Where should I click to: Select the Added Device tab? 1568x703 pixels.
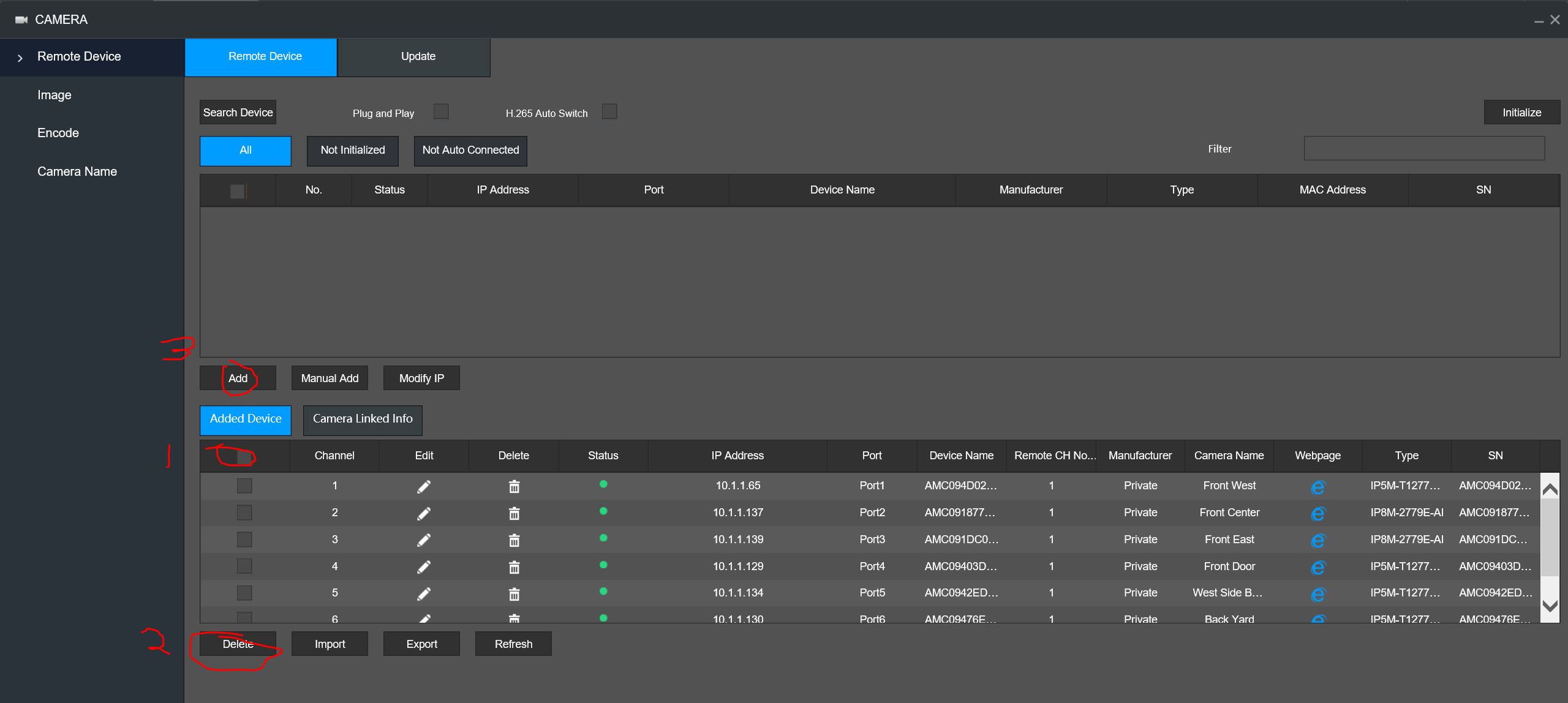tap(246, 419)
